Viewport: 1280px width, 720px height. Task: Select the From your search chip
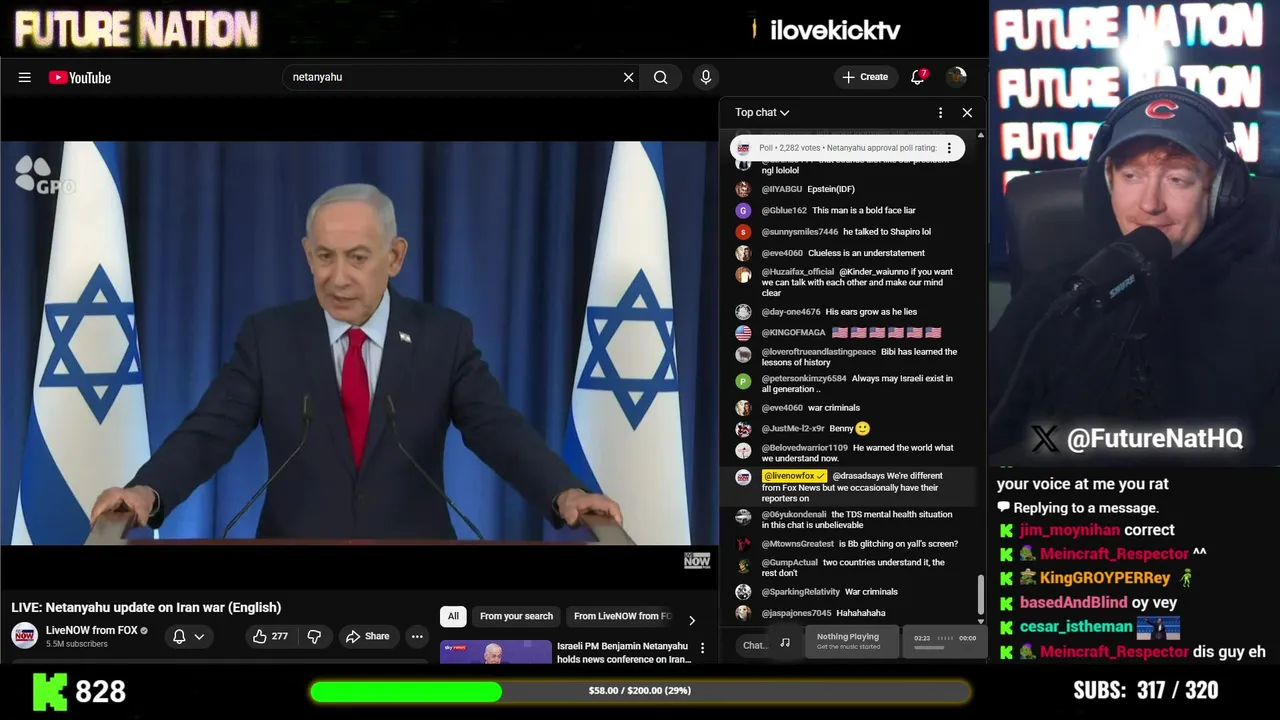516,616
